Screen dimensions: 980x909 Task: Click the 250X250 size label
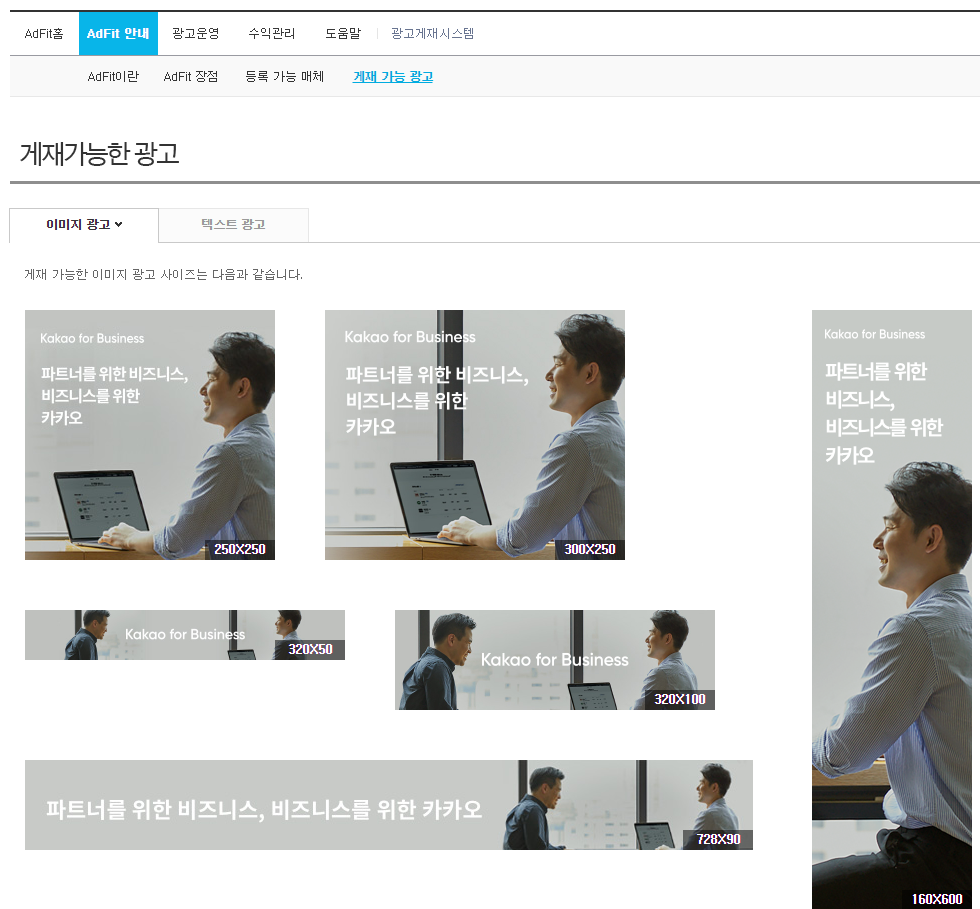click(240, 550)
